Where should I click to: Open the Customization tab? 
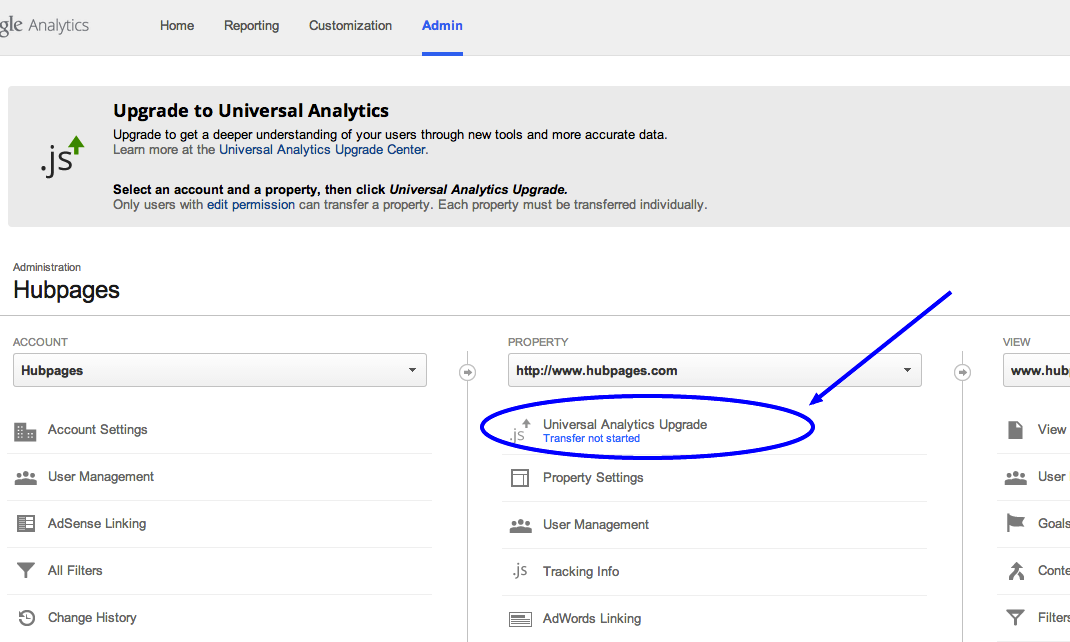[350, 26]
